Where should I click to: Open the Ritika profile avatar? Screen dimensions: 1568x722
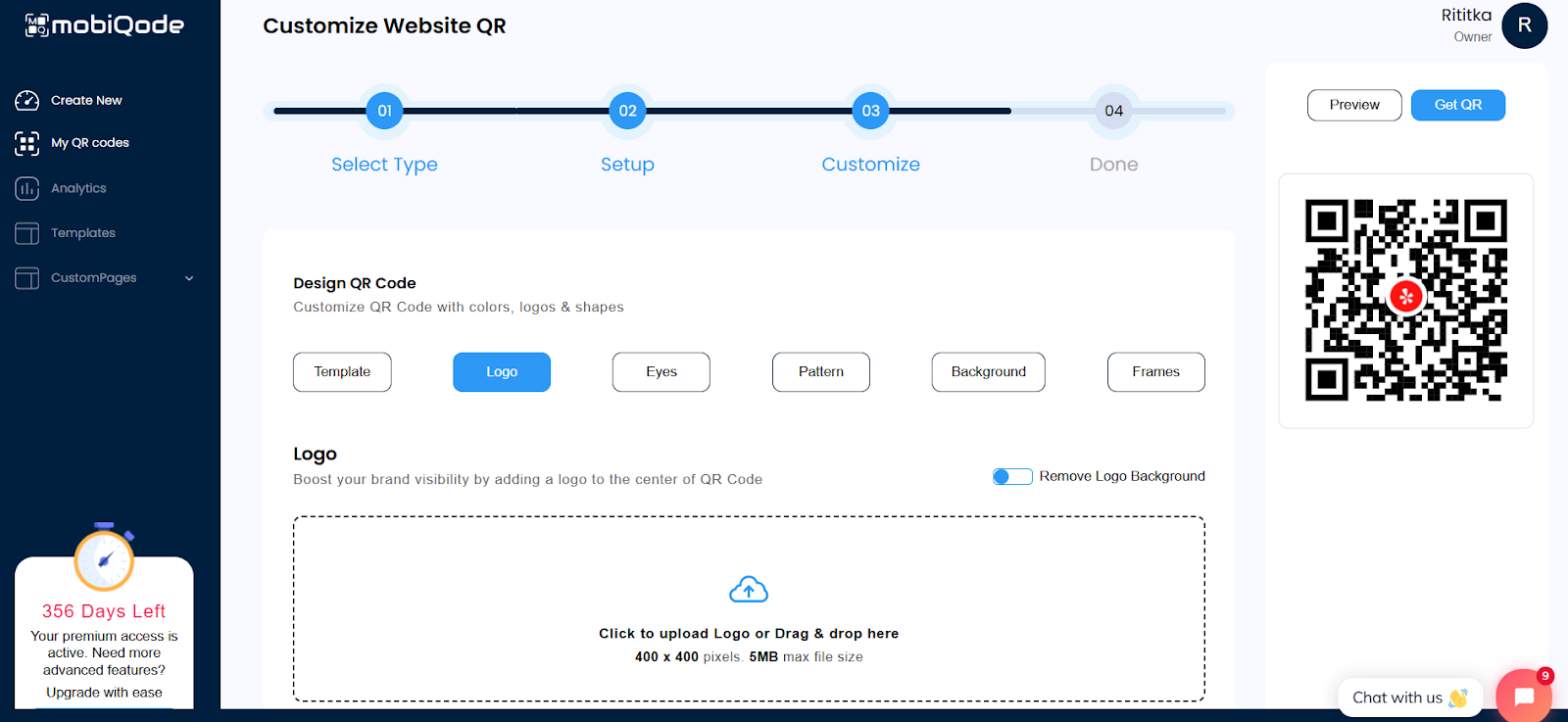(1524, 25)
